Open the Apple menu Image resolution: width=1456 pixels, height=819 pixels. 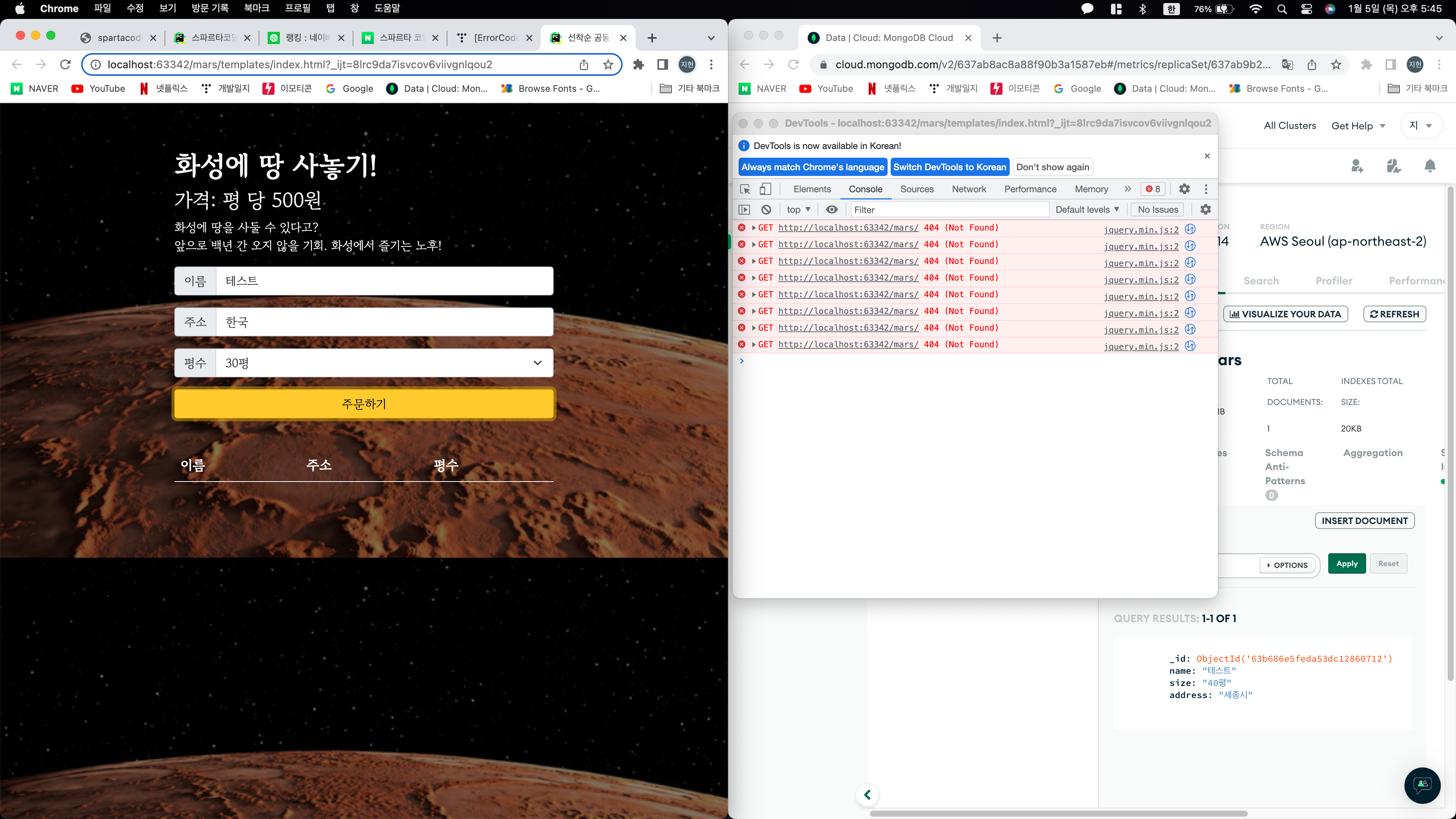(20, 9)
